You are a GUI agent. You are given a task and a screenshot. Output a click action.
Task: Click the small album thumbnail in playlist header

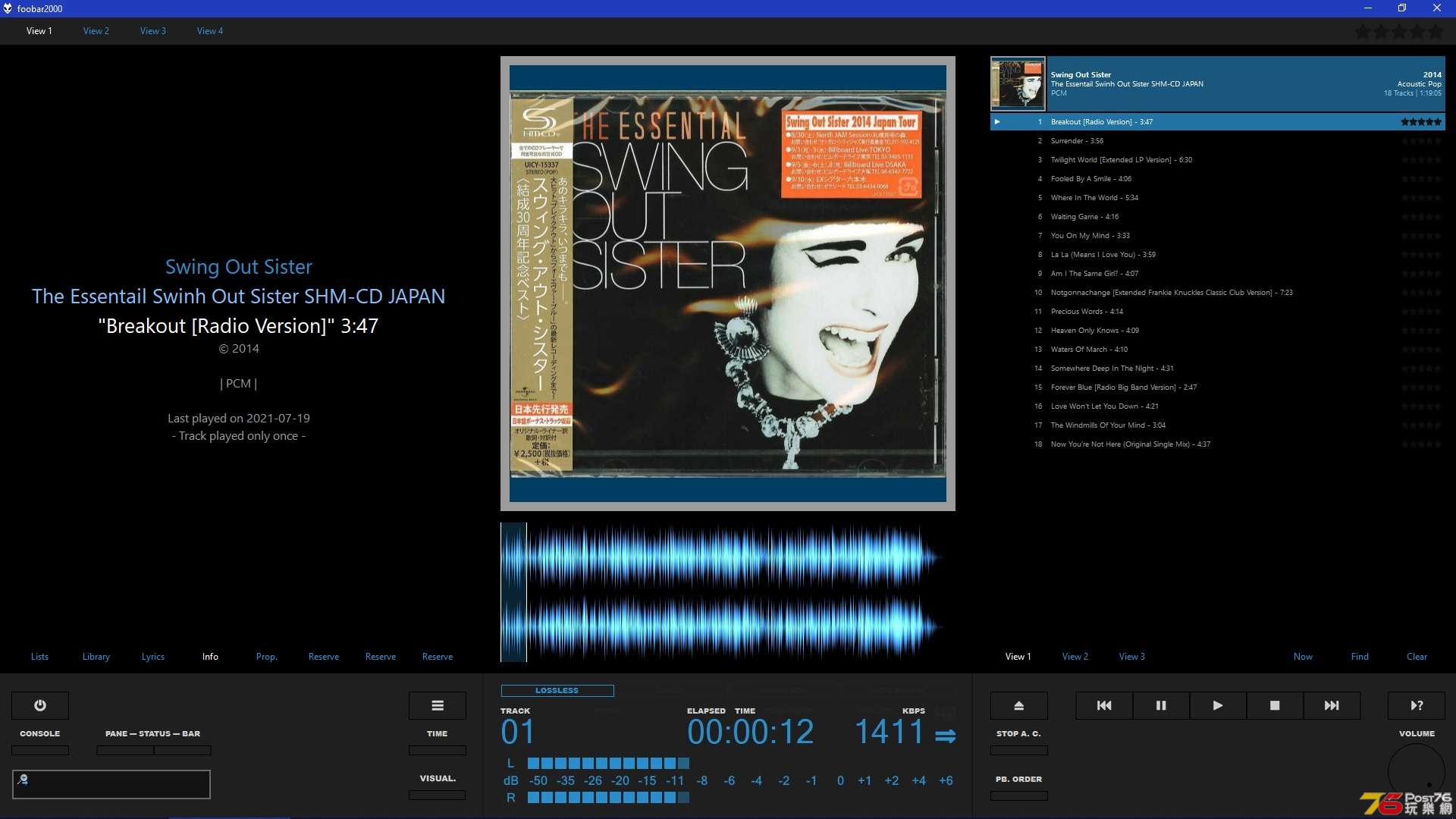(x=1018, y=84)
